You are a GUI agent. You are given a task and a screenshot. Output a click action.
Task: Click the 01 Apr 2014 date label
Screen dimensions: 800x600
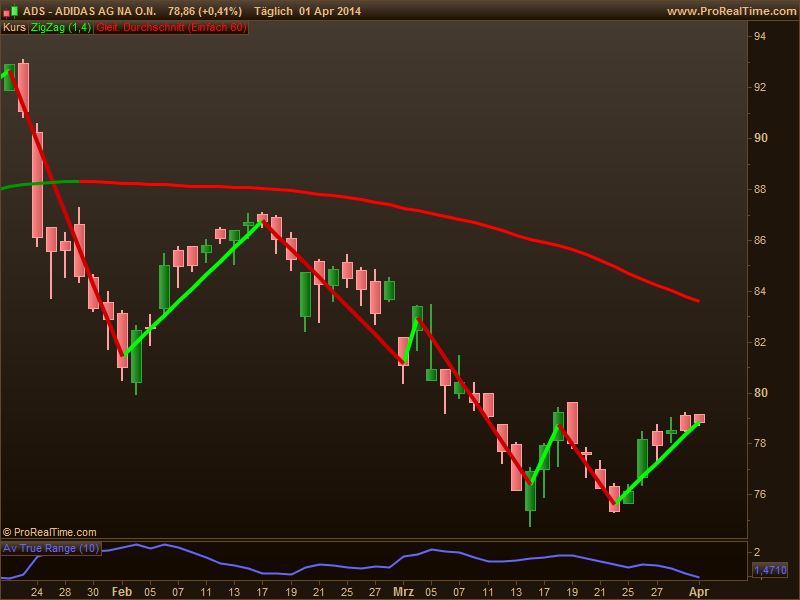(330, 11)
